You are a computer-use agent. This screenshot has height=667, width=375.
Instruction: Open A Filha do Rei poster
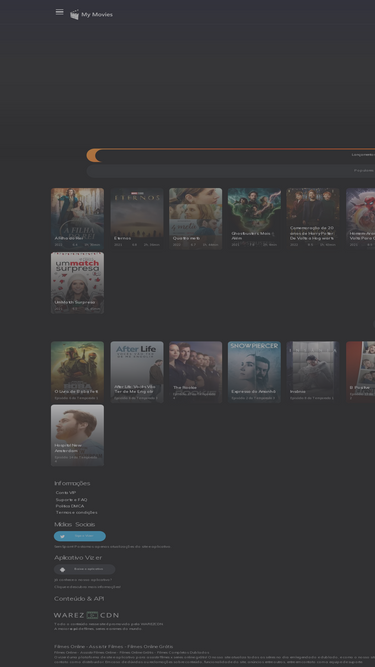(77, 219)
